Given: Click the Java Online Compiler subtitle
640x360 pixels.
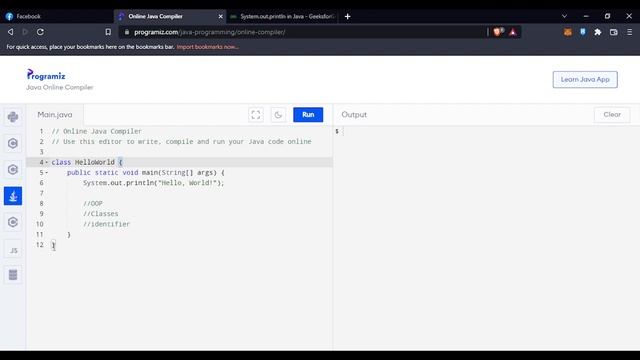Looking at the screenshot, I should 60,87.
